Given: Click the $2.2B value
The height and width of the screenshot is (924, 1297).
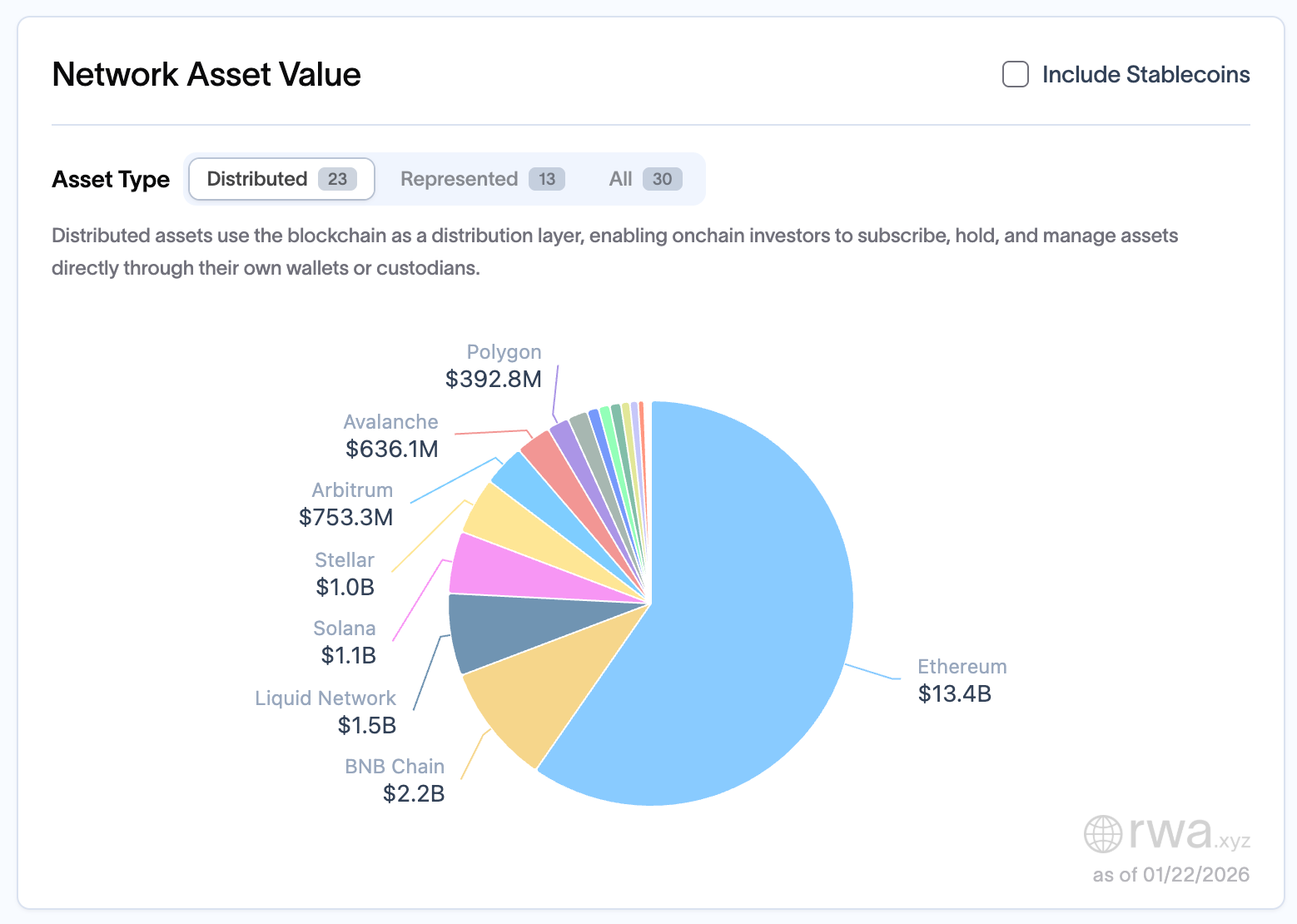Looking at the screenshot, I should click(x=414, y=793).
